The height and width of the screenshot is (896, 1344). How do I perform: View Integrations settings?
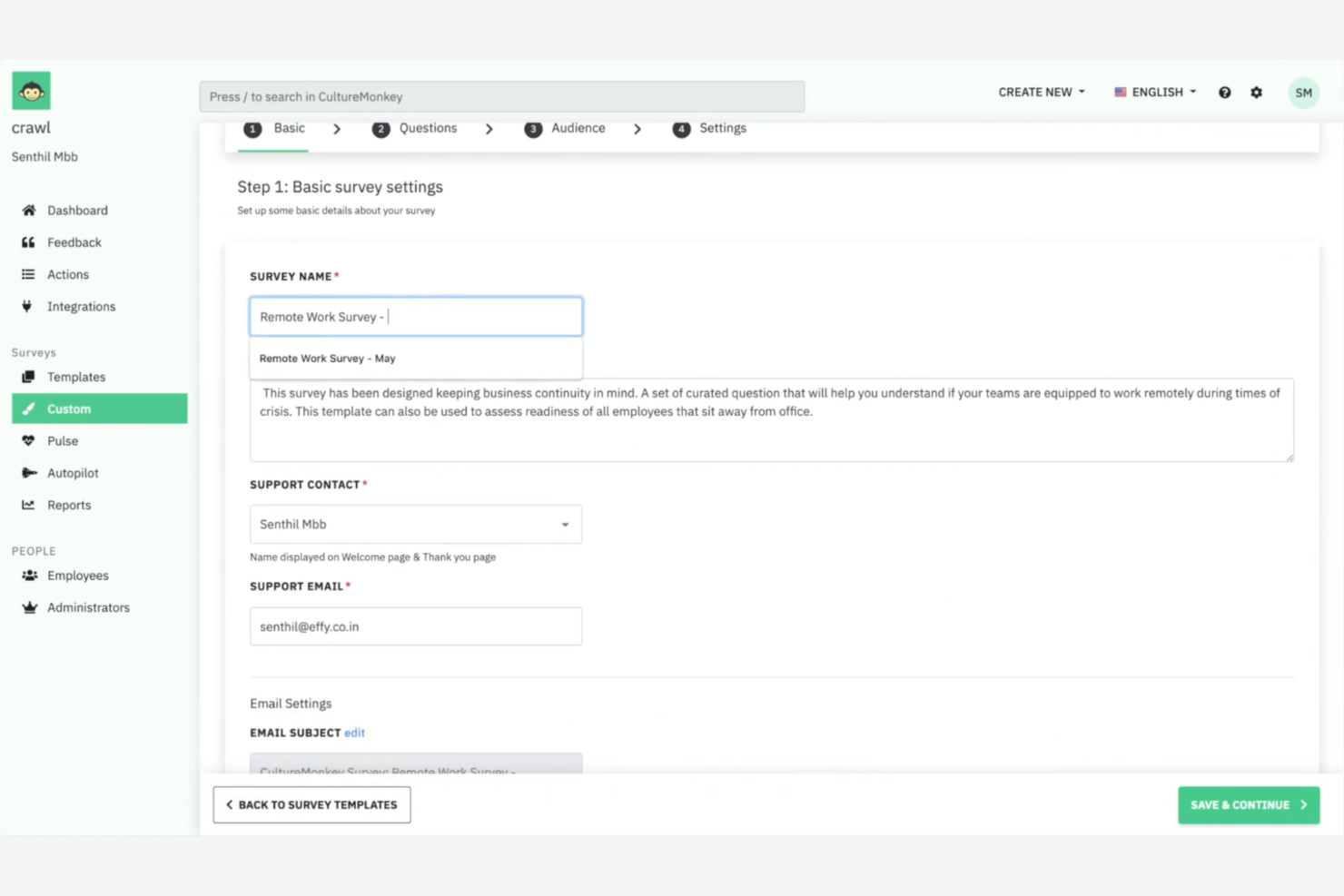coord(81,306)
